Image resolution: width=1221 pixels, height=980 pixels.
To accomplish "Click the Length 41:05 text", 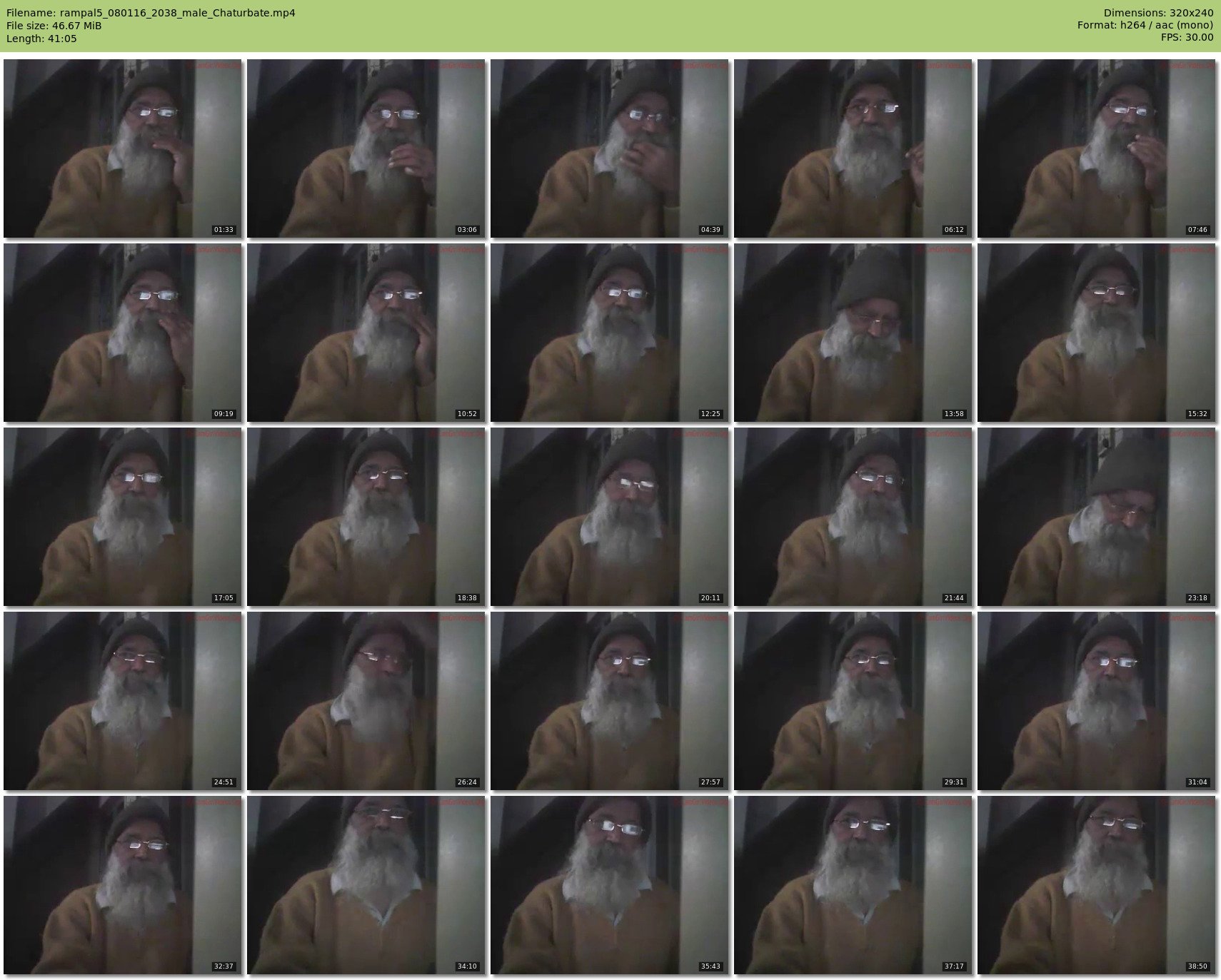I will [41, 39].
